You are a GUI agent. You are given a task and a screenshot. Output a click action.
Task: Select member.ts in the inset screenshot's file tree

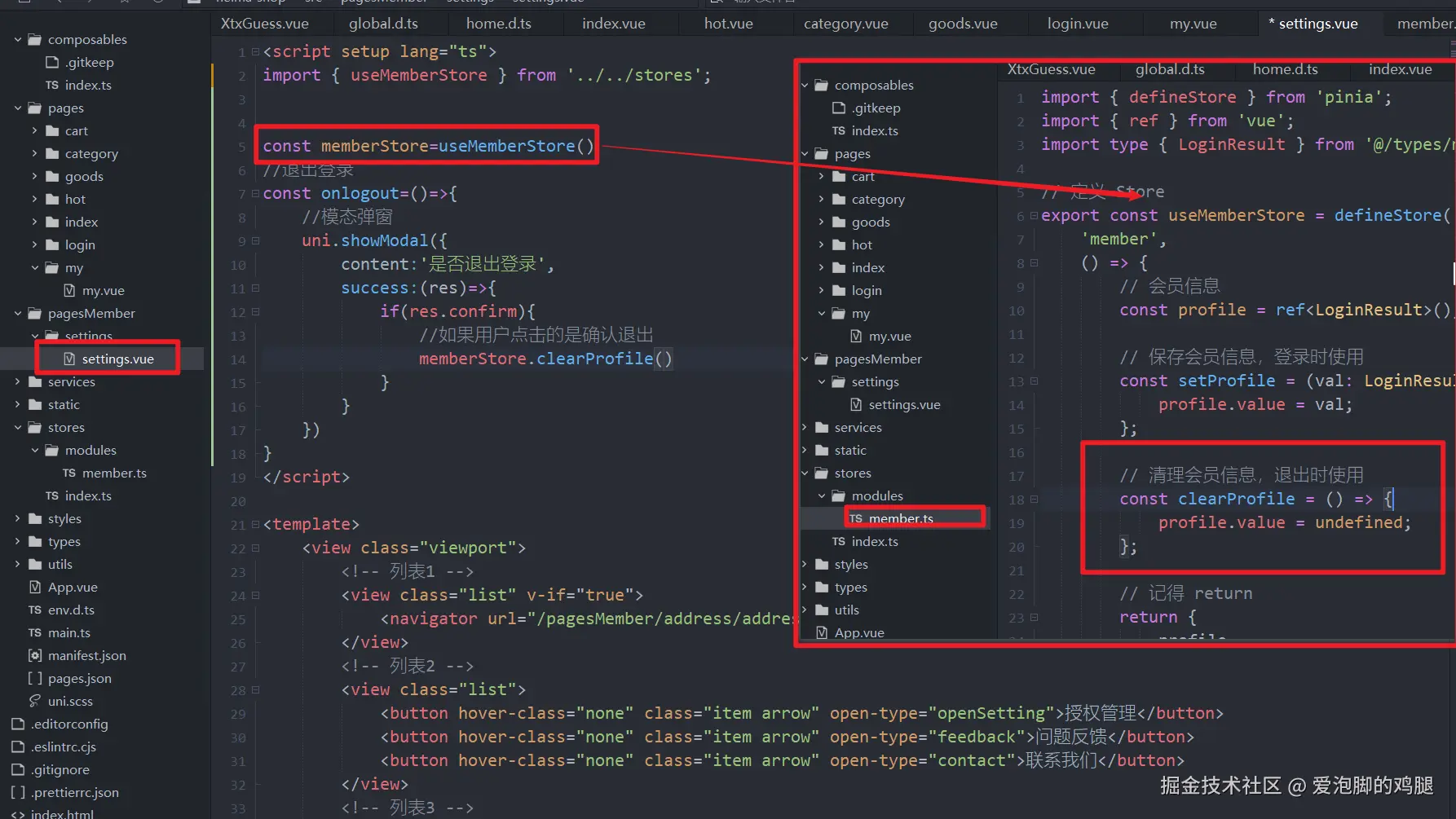pos(901,518)
